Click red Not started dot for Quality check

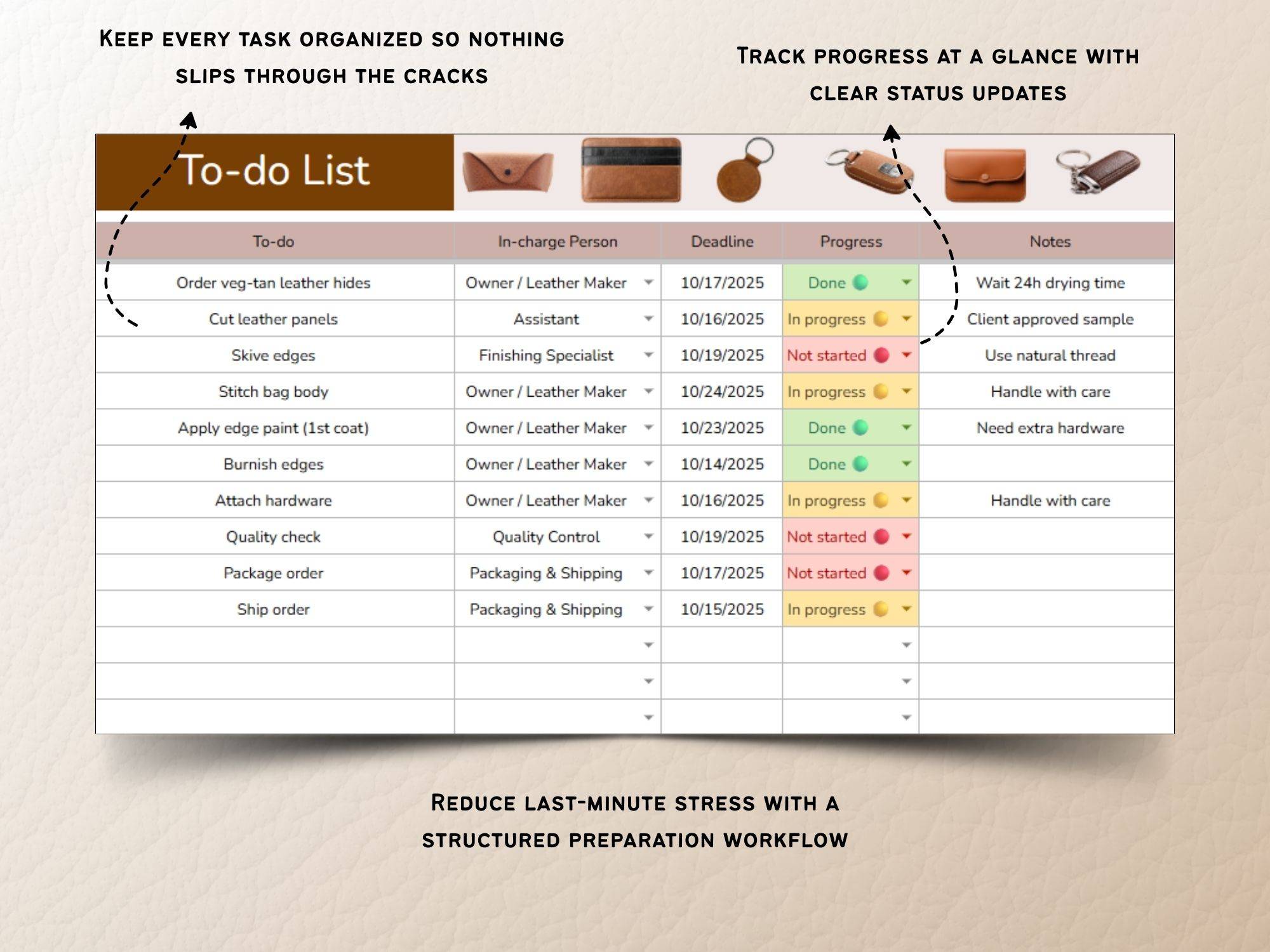point(881,537)
